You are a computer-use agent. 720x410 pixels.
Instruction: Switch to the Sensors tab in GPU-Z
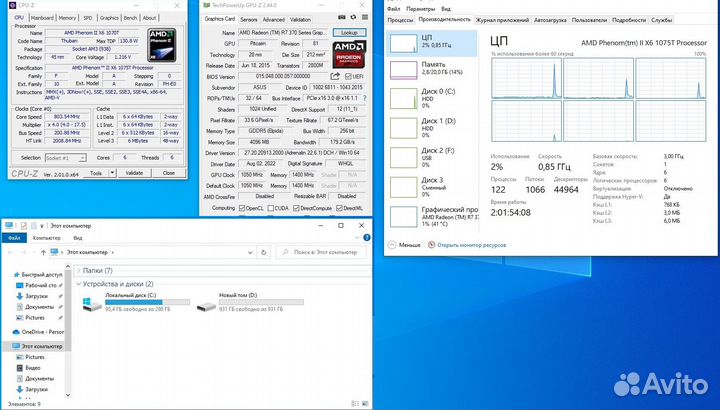click(249, 20)
